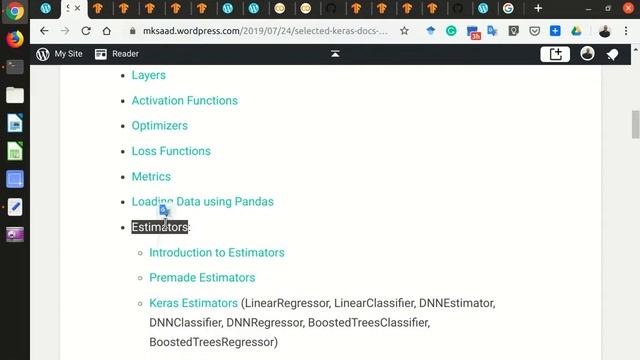
Task: Open Files manager from the dock
Action: coord(15,95)
